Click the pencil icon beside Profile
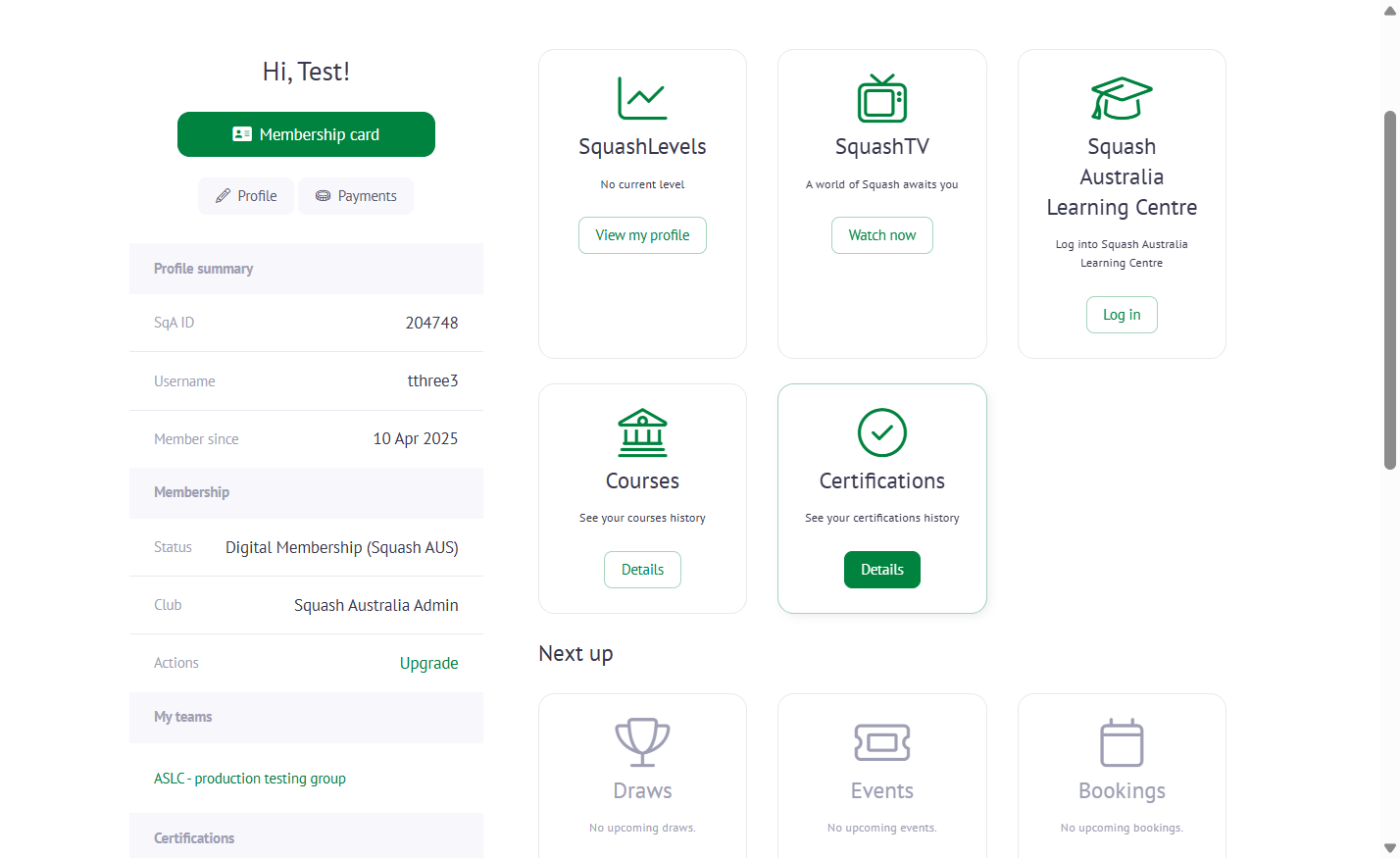The height and width of the screenshot is (858, 1400). coord(224,196)
